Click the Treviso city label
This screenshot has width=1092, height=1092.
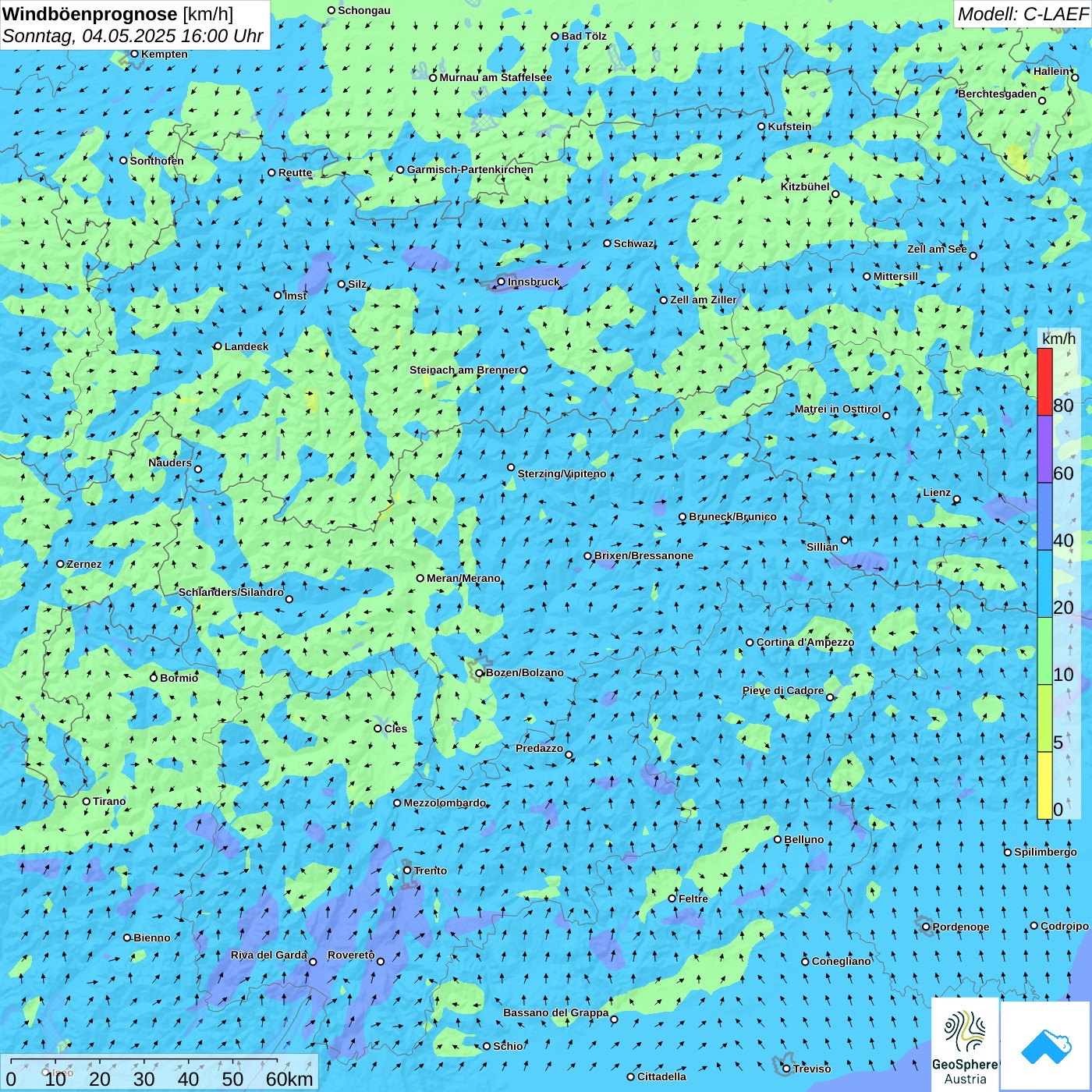pos(811,1069)
